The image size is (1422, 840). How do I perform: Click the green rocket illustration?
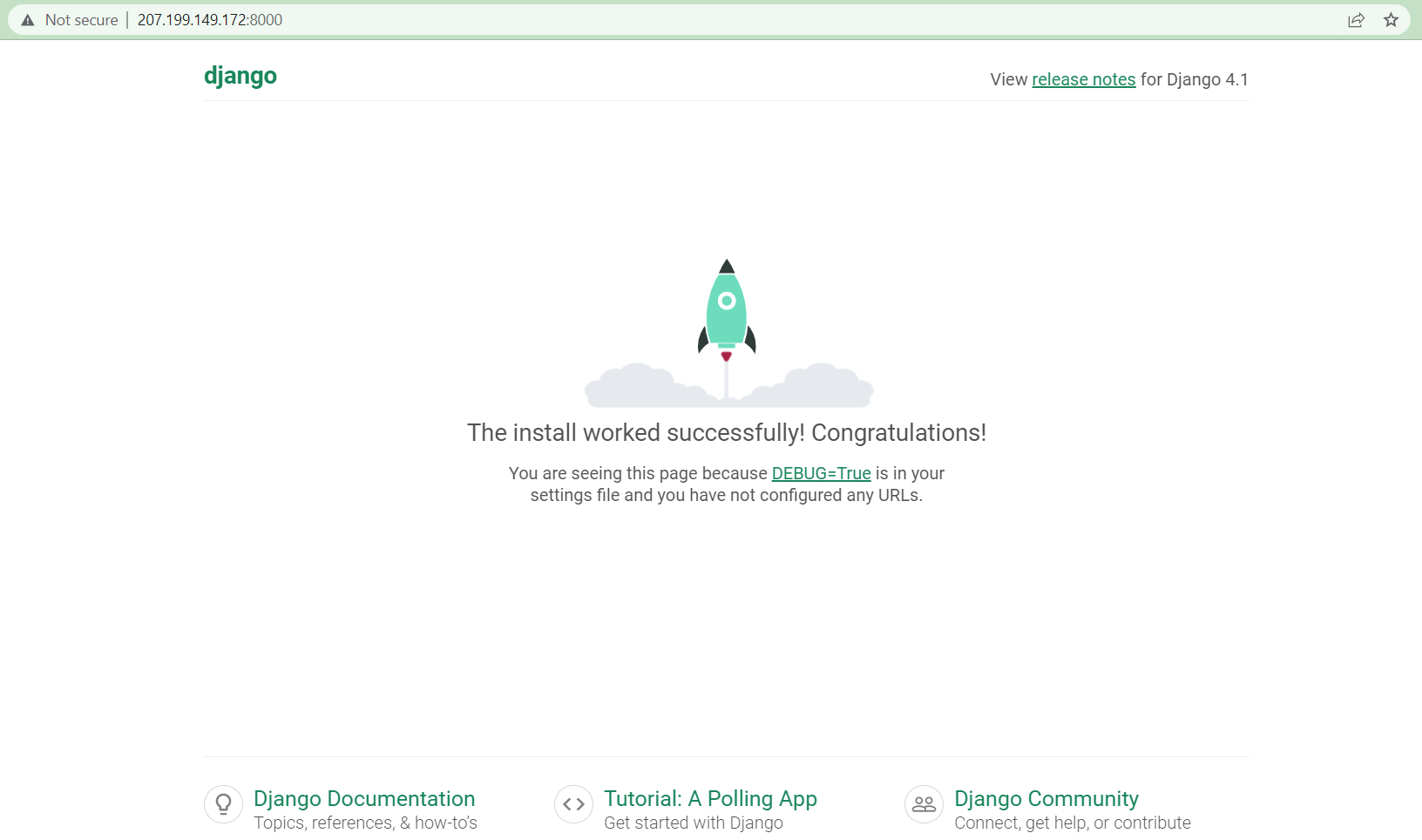tap(727, 309)
